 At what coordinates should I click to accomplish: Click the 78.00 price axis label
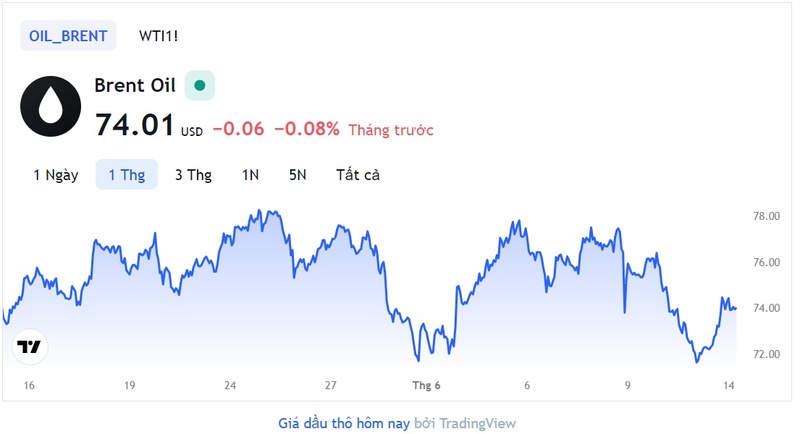tap(766, 216)
